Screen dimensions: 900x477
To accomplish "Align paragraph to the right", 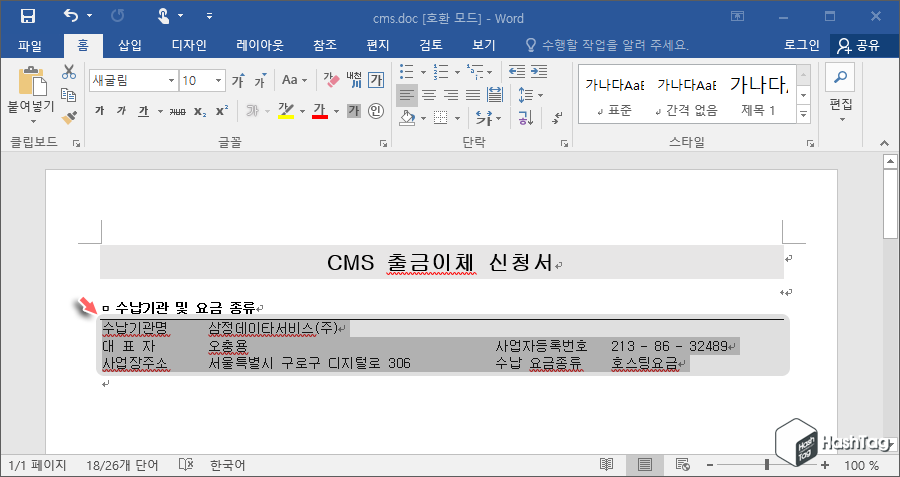I will (x=451, y=95).
